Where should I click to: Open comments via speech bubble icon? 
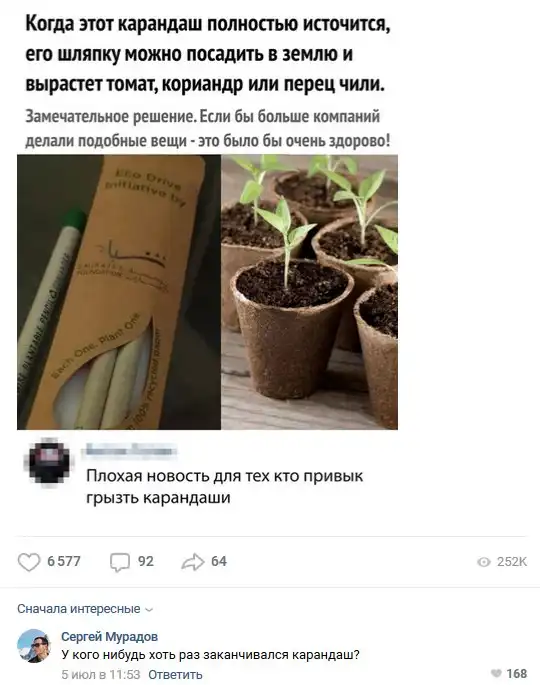[120, 562]
